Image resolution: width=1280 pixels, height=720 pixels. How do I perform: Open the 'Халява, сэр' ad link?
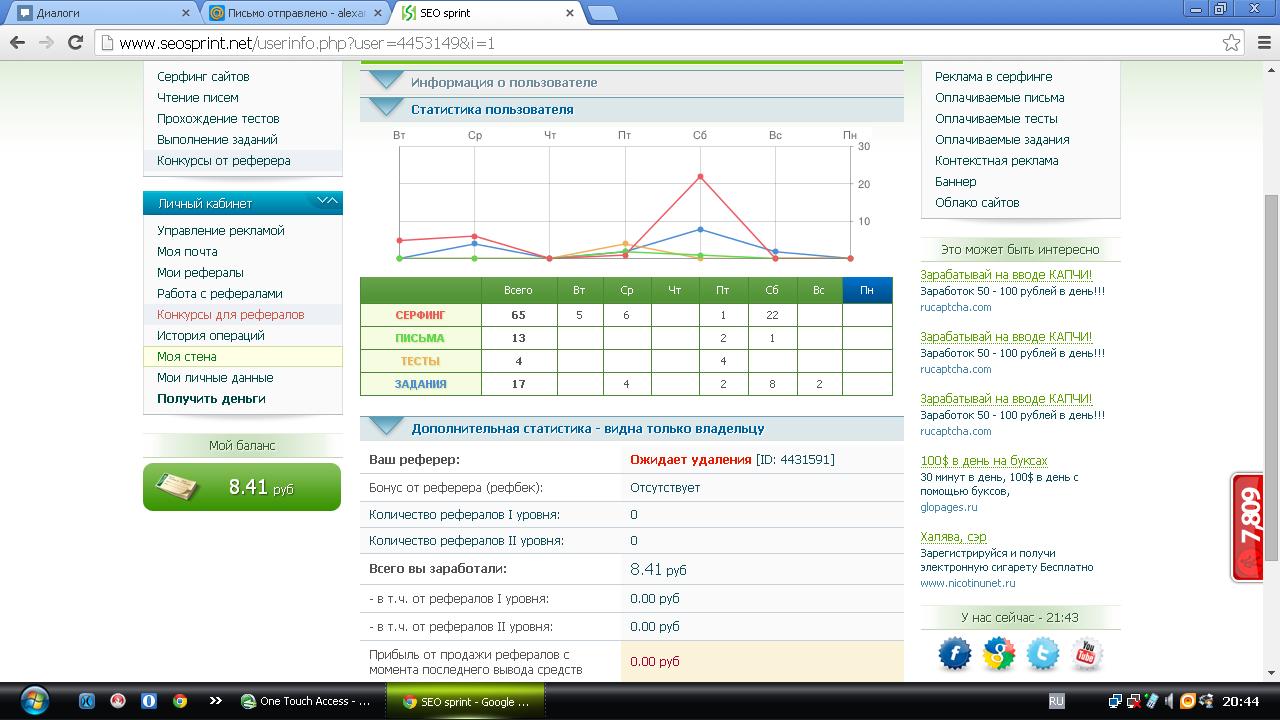[x=953, y=537]
